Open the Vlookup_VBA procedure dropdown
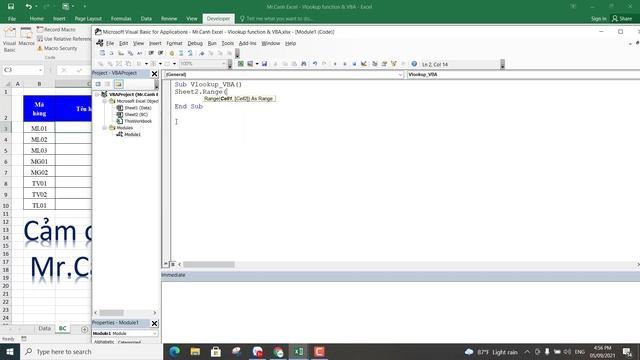This screenshot has height=360, width=640. (x=523, y=75)
